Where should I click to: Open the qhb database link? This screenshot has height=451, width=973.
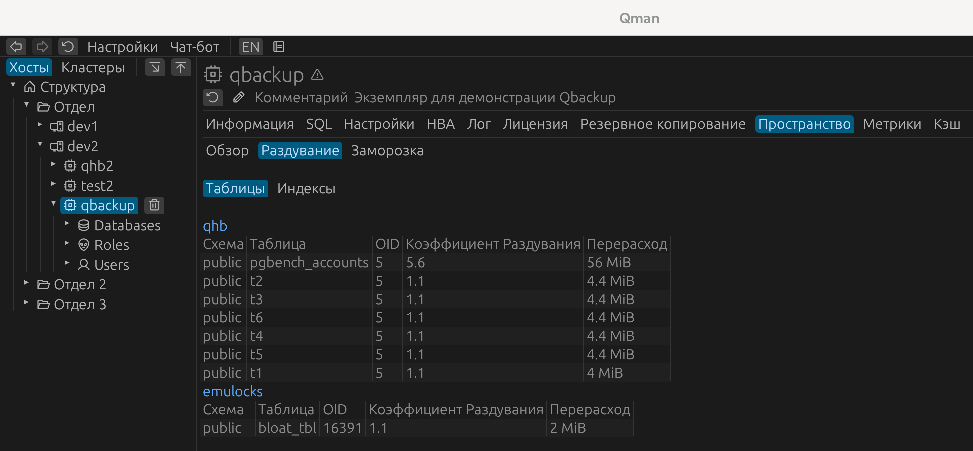[215, 226]
